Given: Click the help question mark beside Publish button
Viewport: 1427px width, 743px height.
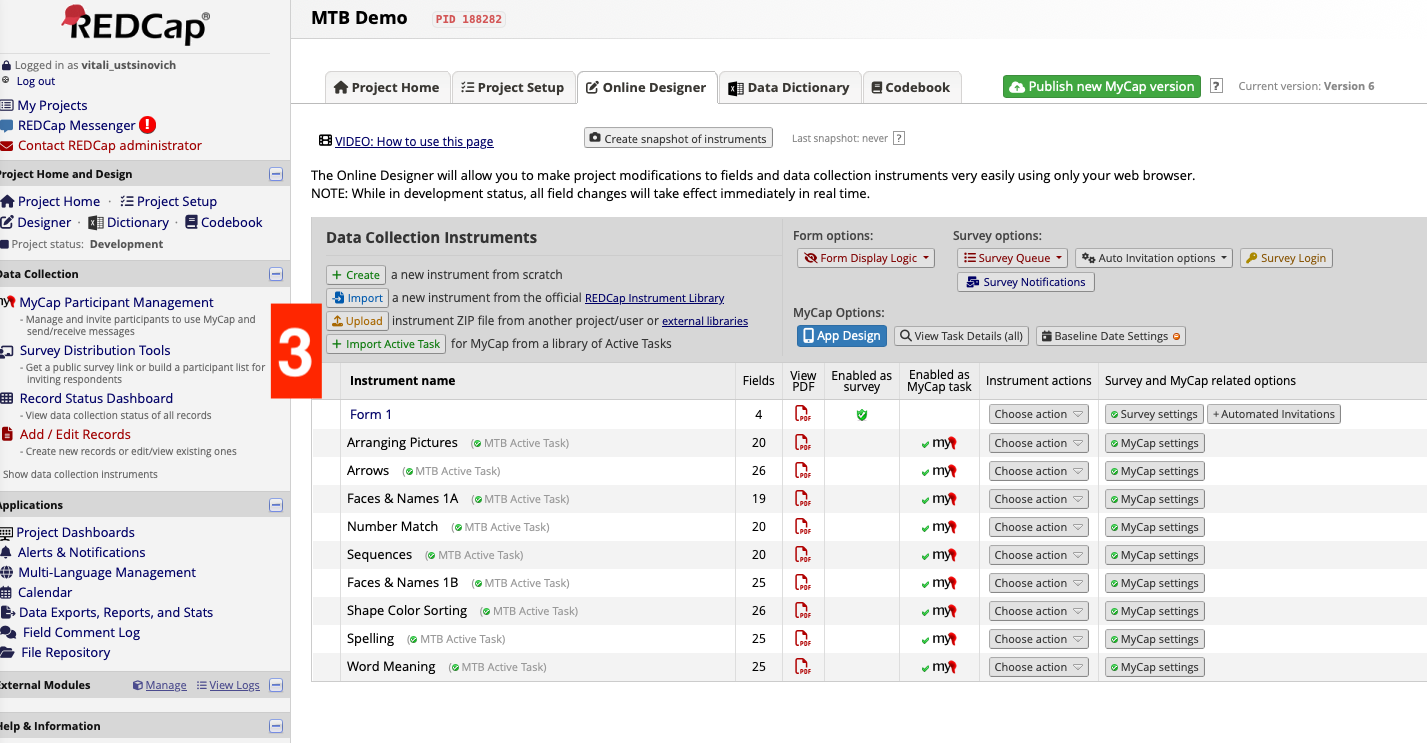Looking at the screenshot, I should (1216, 86).
